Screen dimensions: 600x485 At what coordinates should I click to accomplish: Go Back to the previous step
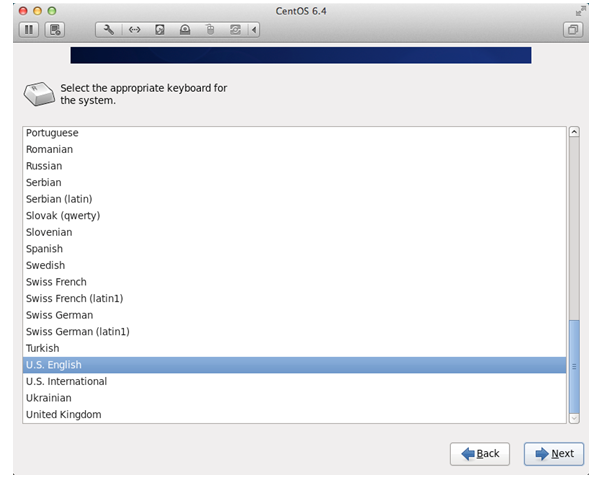click(480, 453)
